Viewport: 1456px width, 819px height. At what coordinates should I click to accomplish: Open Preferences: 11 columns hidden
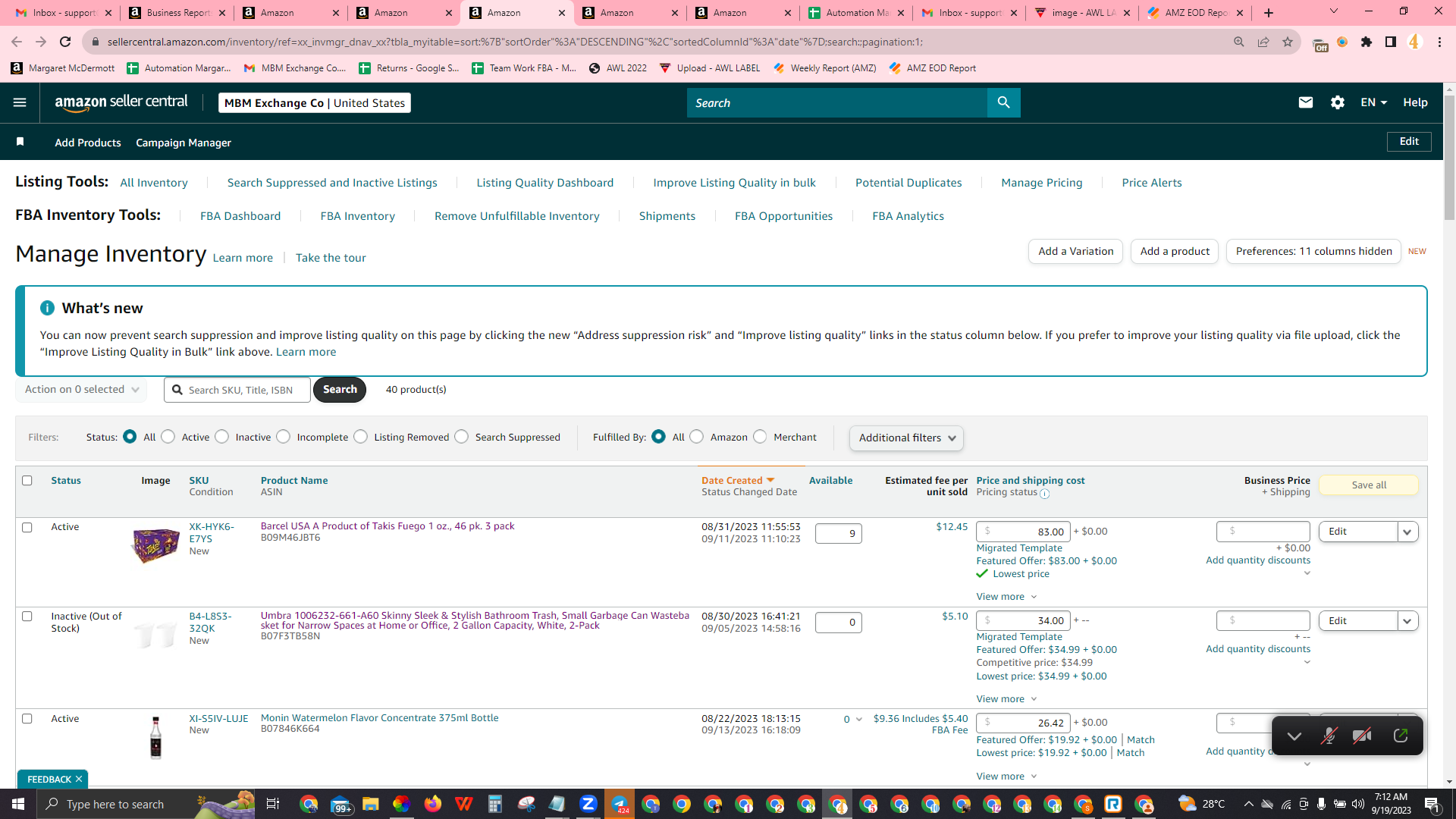1313,251
